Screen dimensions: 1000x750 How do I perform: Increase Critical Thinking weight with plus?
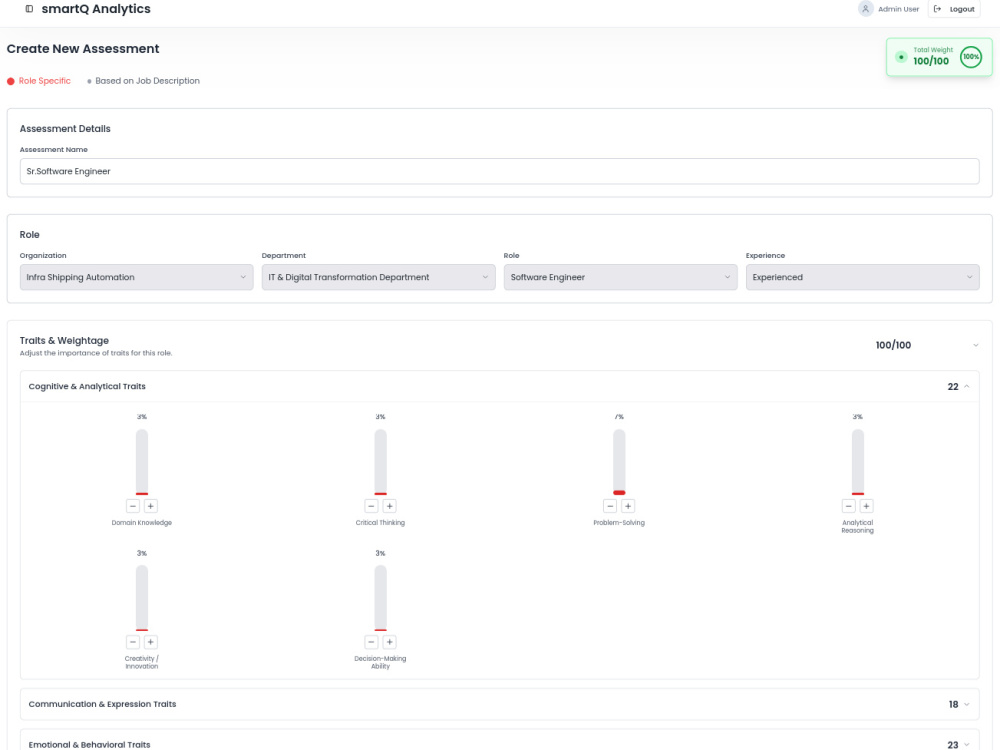(390, 506)
